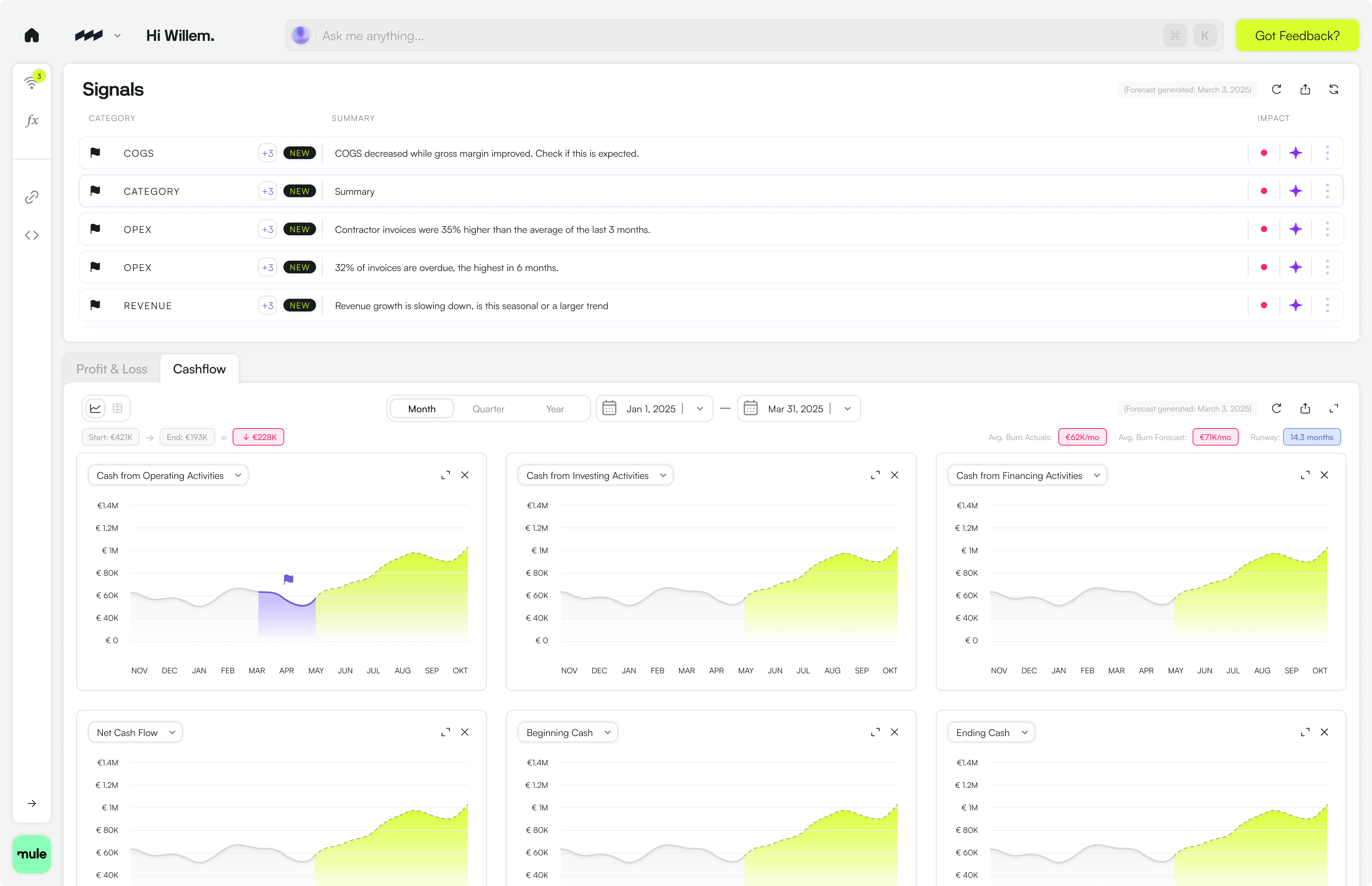Viewport: 1372px width, 886px height.
Task: Click the flag marker on the Operating Activities chart
Action: 289,579
